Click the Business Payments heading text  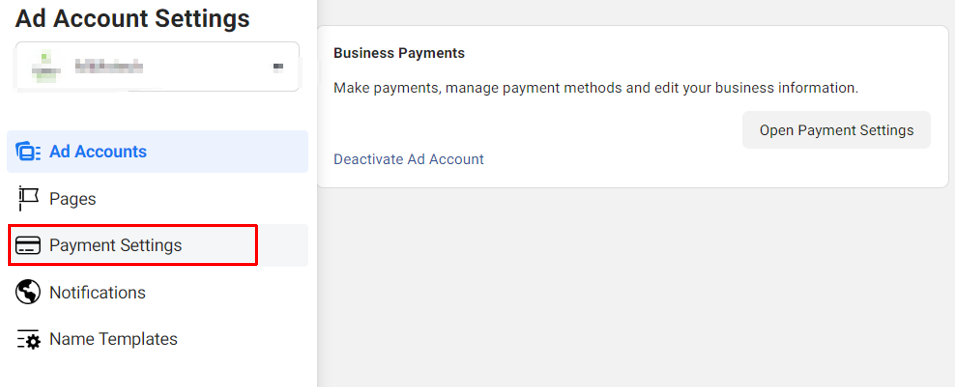[399, 53]
